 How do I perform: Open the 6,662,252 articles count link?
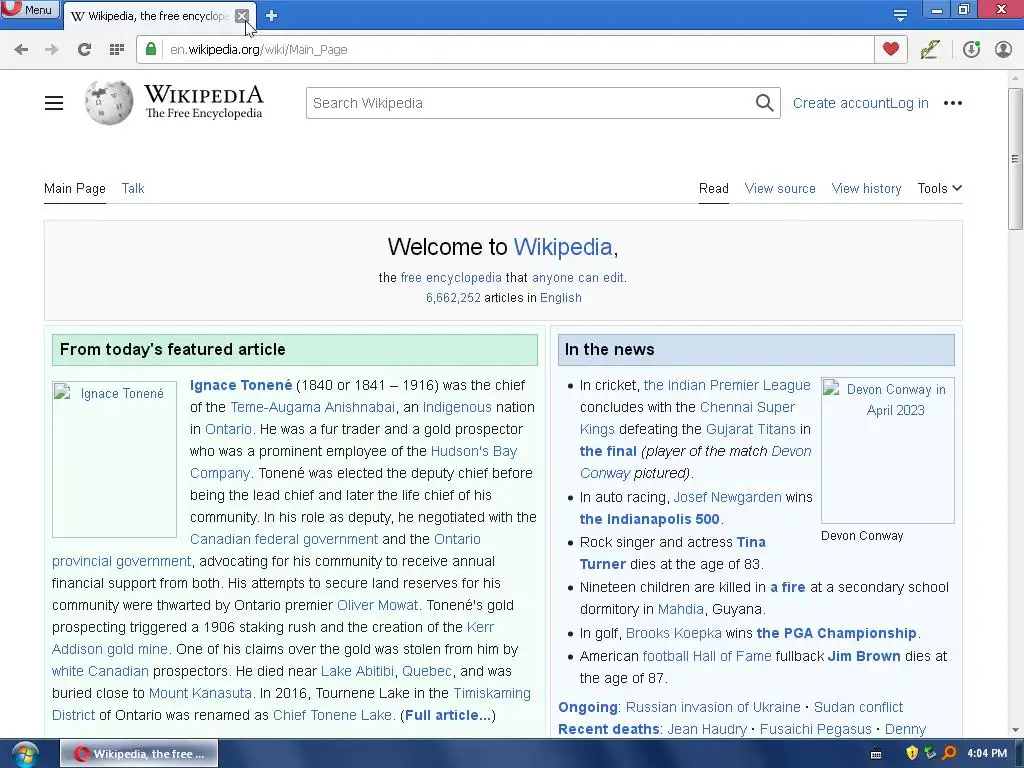(453, 298)
